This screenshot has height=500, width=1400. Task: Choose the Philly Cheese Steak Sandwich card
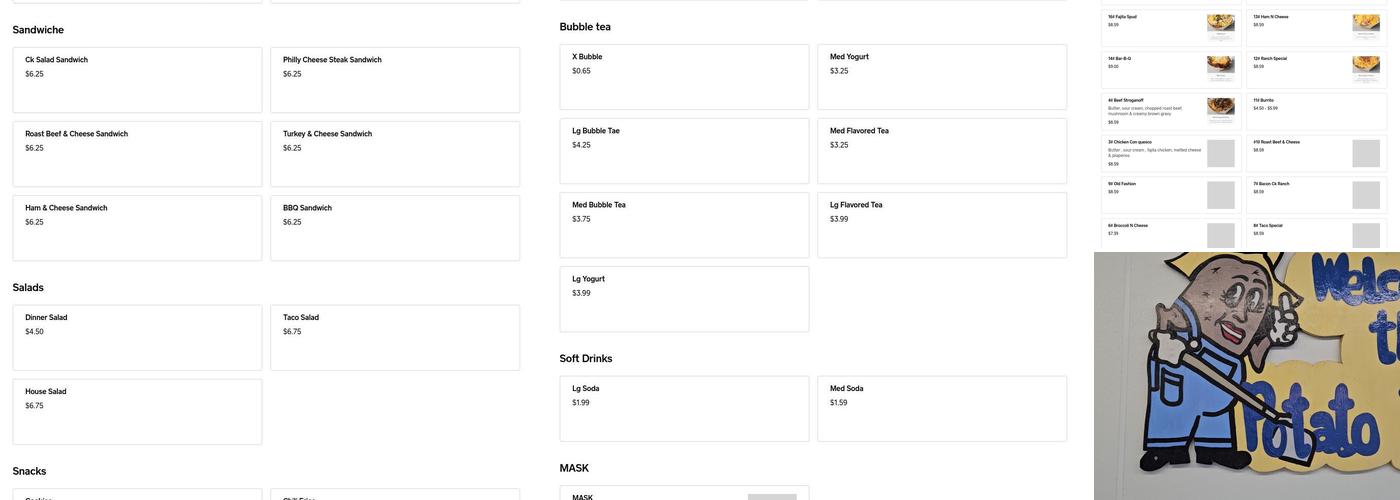[x=395, y=80]
